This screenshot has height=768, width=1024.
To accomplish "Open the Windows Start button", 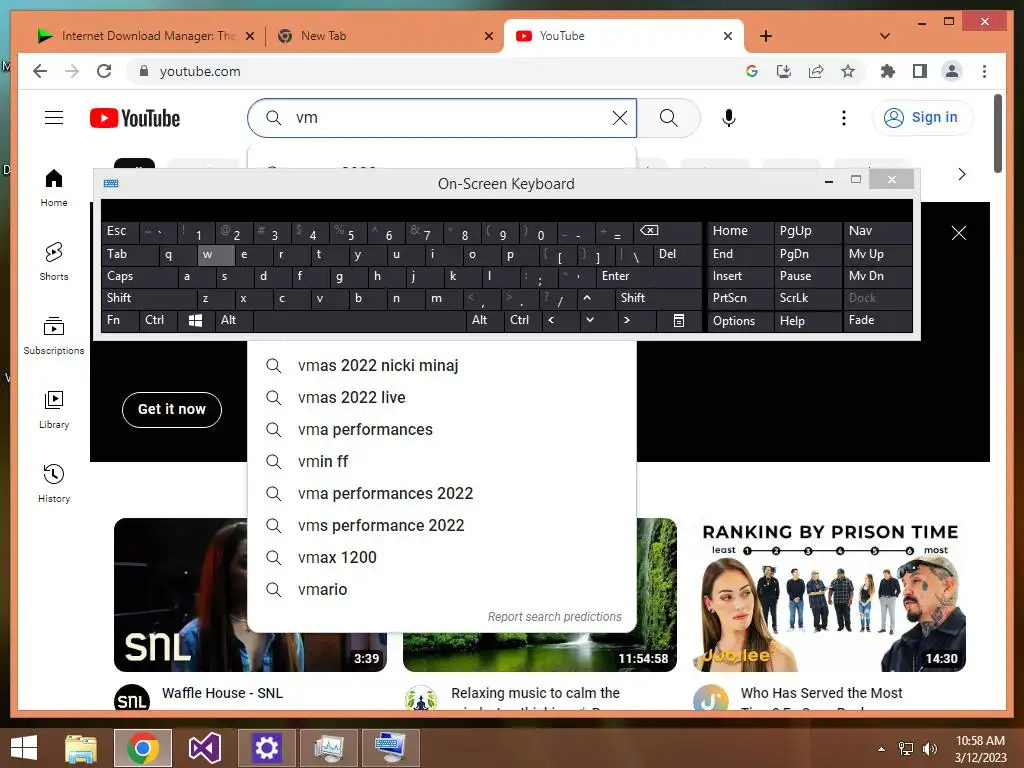I will click(24, 748).
